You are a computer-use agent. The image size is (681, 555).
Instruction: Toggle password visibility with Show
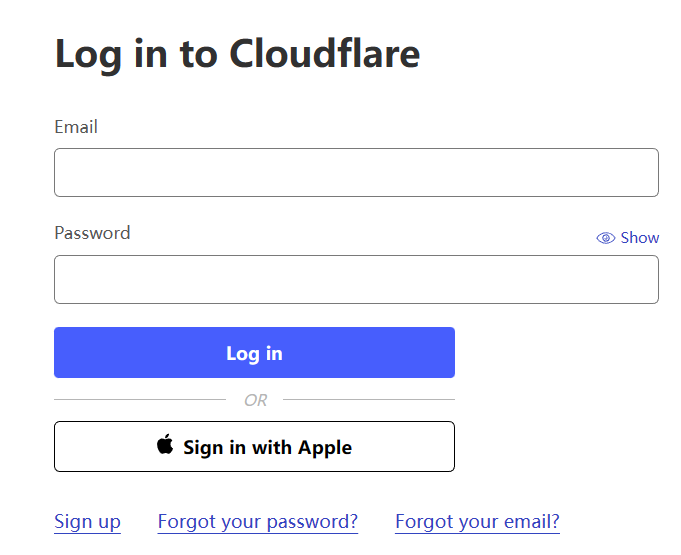[628, 238]
